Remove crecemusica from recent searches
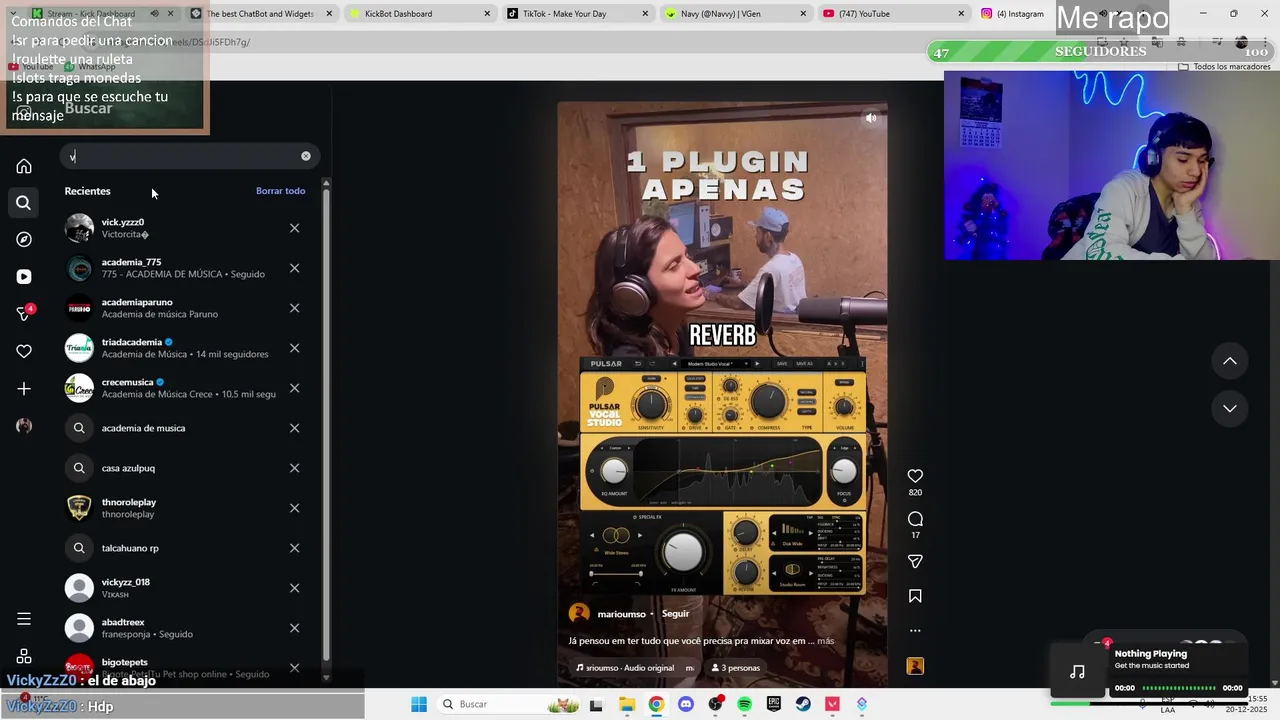Image resolution: width=1280 pixels, height=720 pixels. tap(294, 388)
